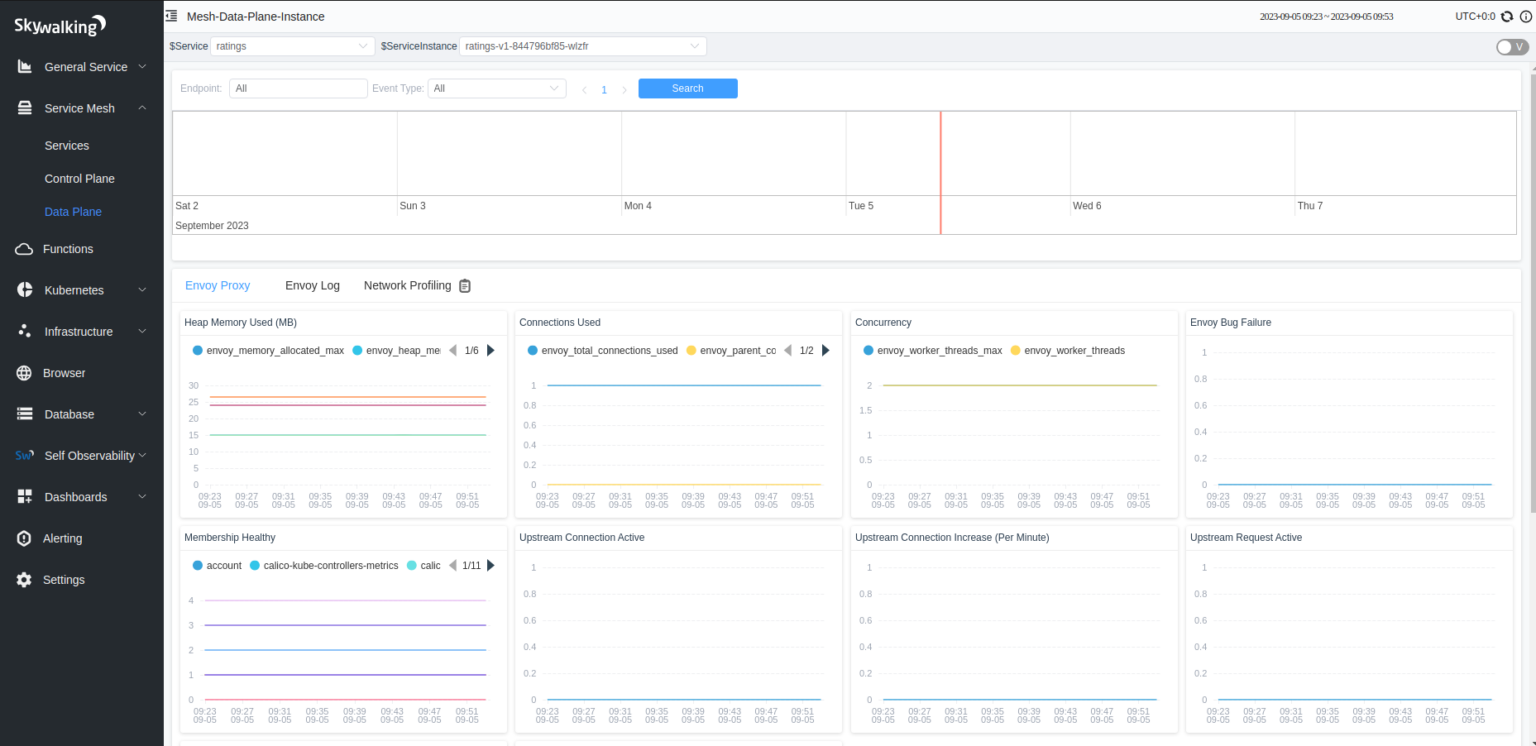Image resolution: width=1536 pixels, height=746 pixels.
Task: Select the Browser section in the sidebar
Action: pyautogui.click(x=65, y=372)
